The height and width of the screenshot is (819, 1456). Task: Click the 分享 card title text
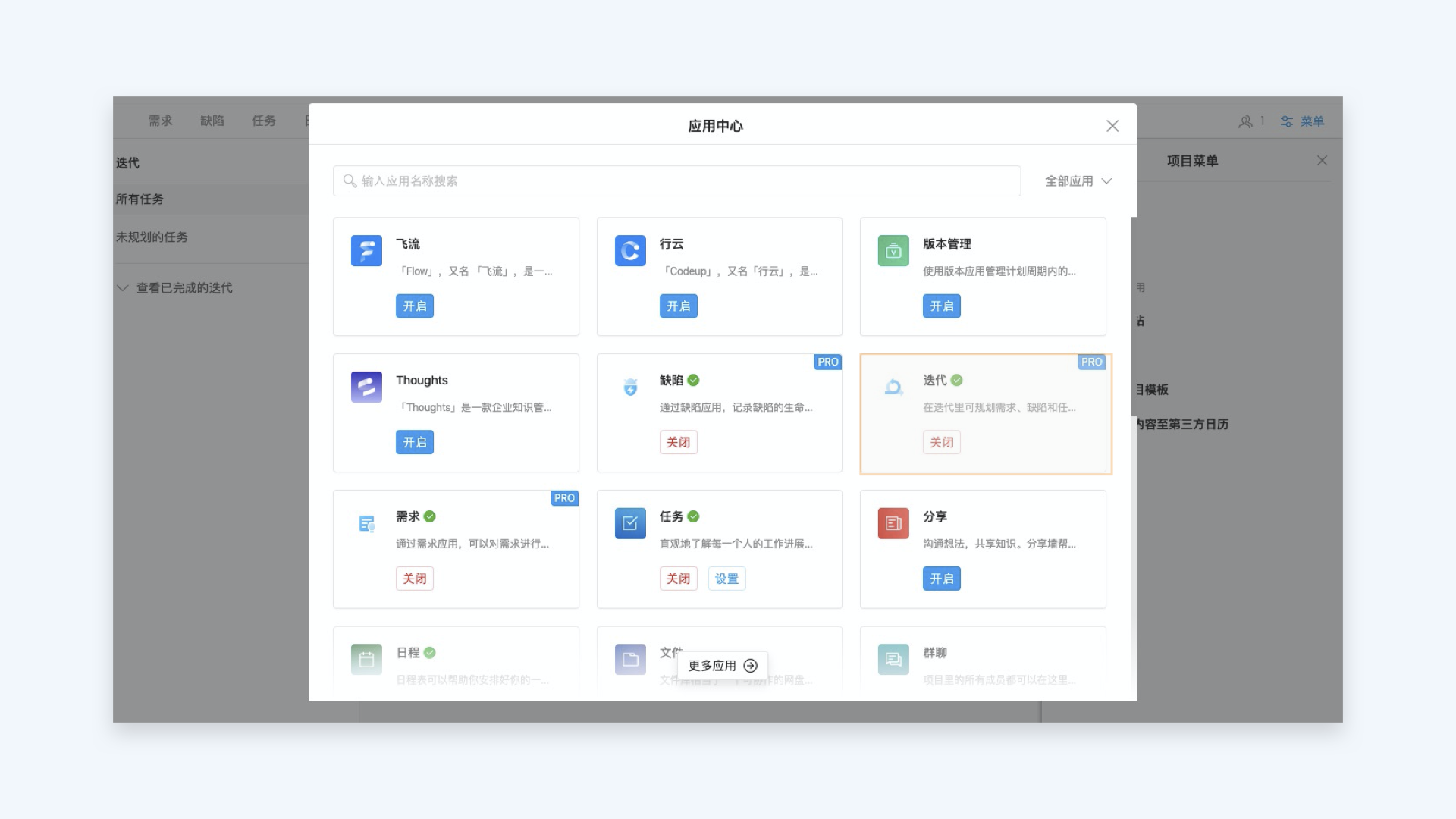(935, 516)
